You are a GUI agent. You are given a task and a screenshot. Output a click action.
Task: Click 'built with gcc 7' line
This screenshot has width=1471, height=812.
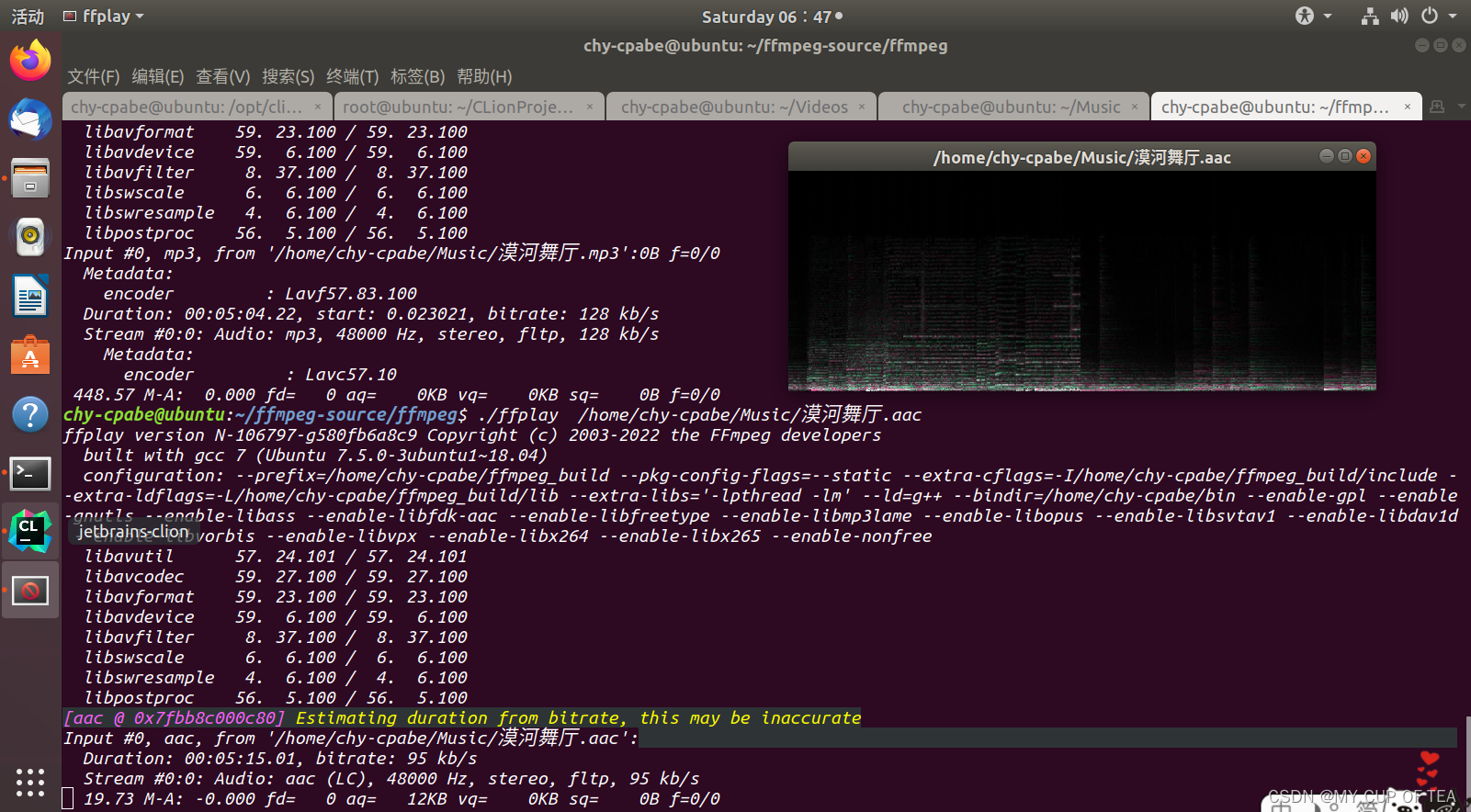coord(315,455)
